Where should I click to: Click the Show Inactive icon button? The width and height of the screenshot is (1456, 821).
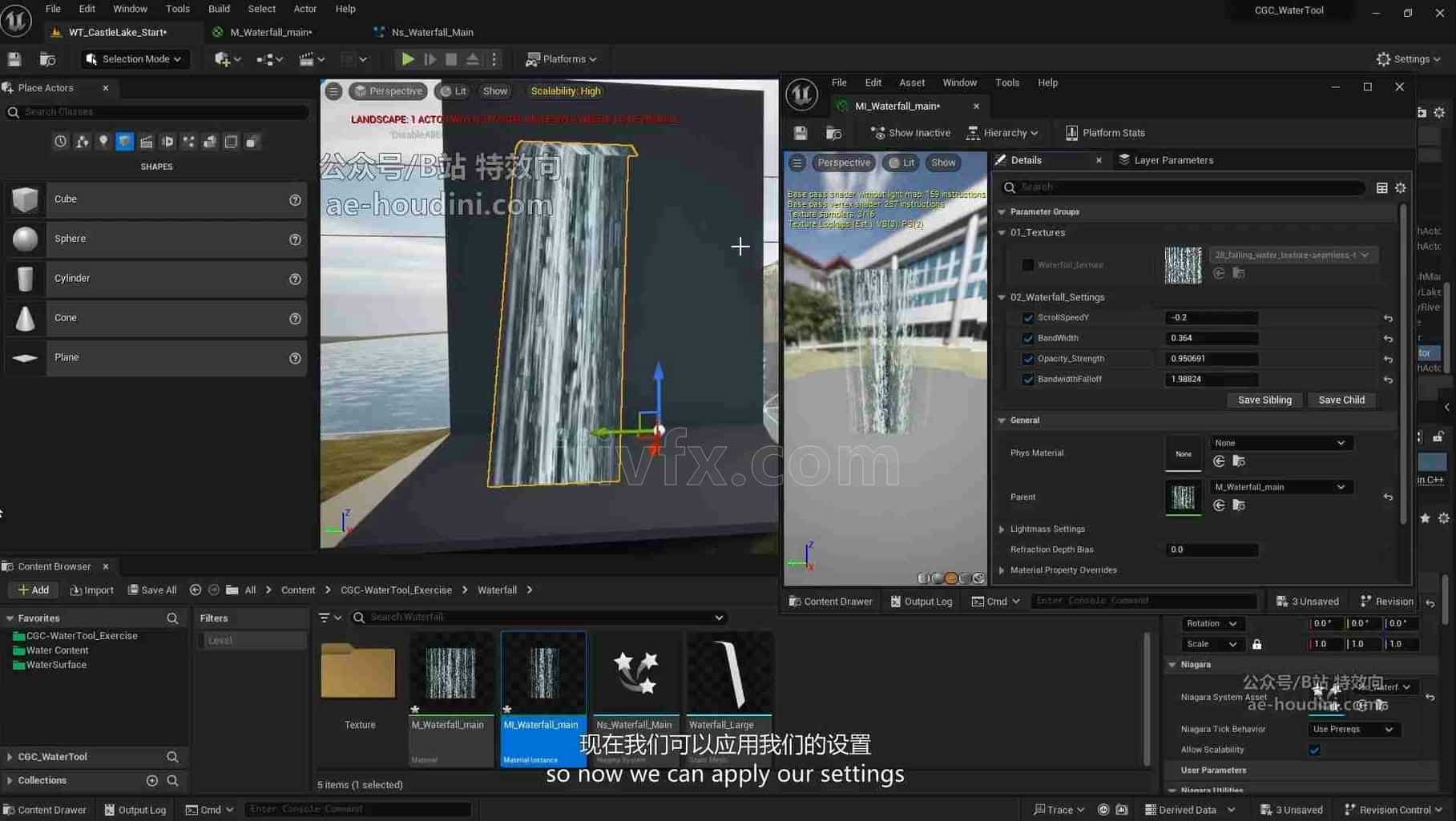(910, 133)
